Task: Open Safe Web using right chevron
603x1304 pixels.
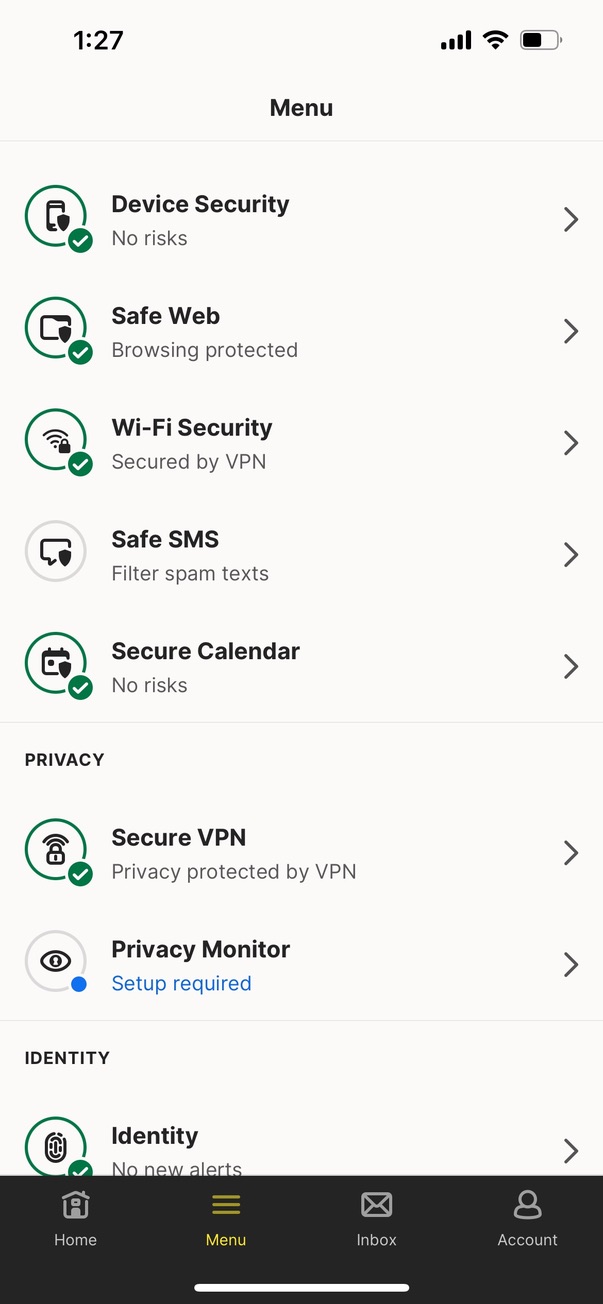Action: [x=571, y=332]
